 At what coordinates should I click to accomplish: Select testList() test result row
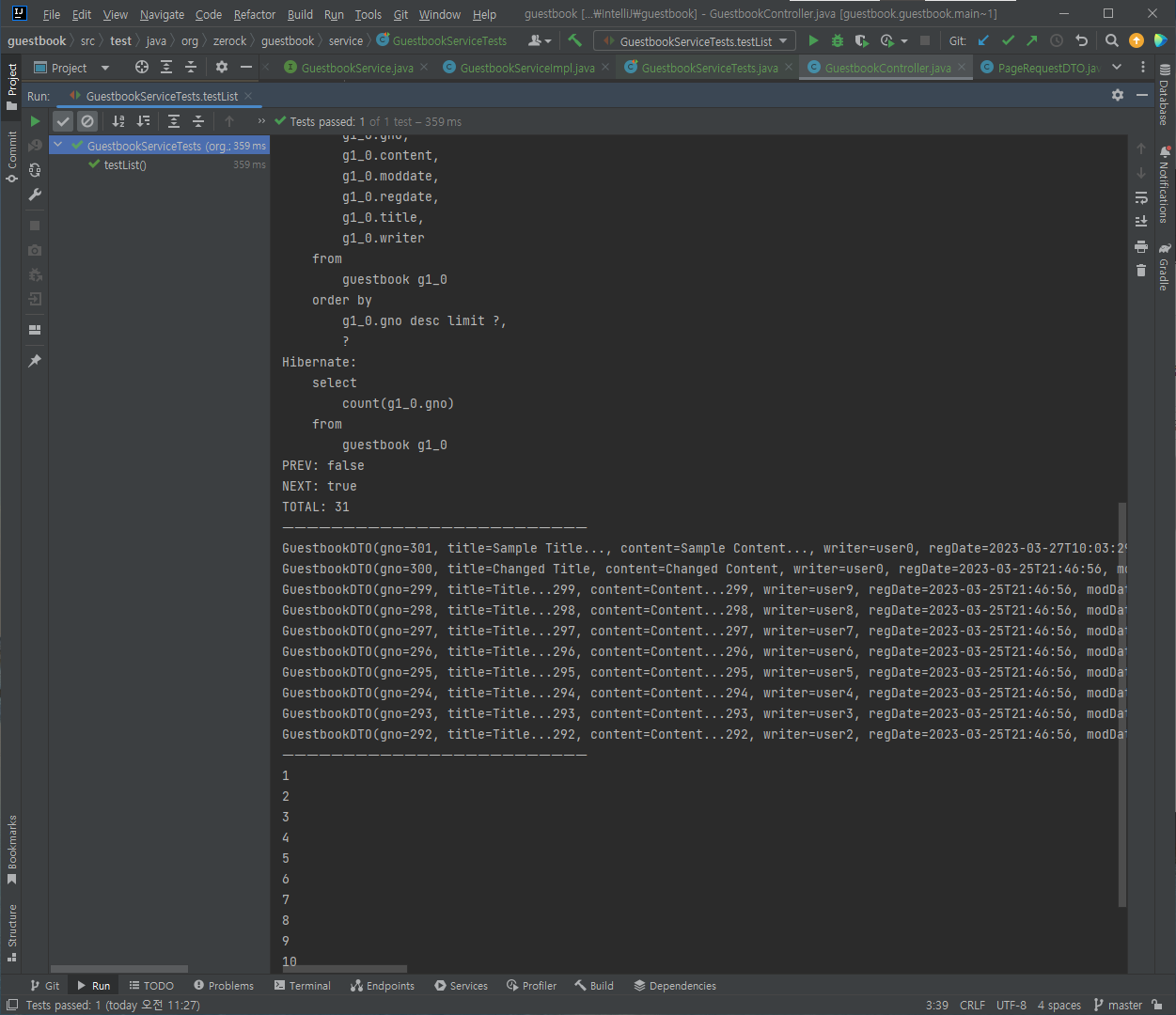coord(160,164)
